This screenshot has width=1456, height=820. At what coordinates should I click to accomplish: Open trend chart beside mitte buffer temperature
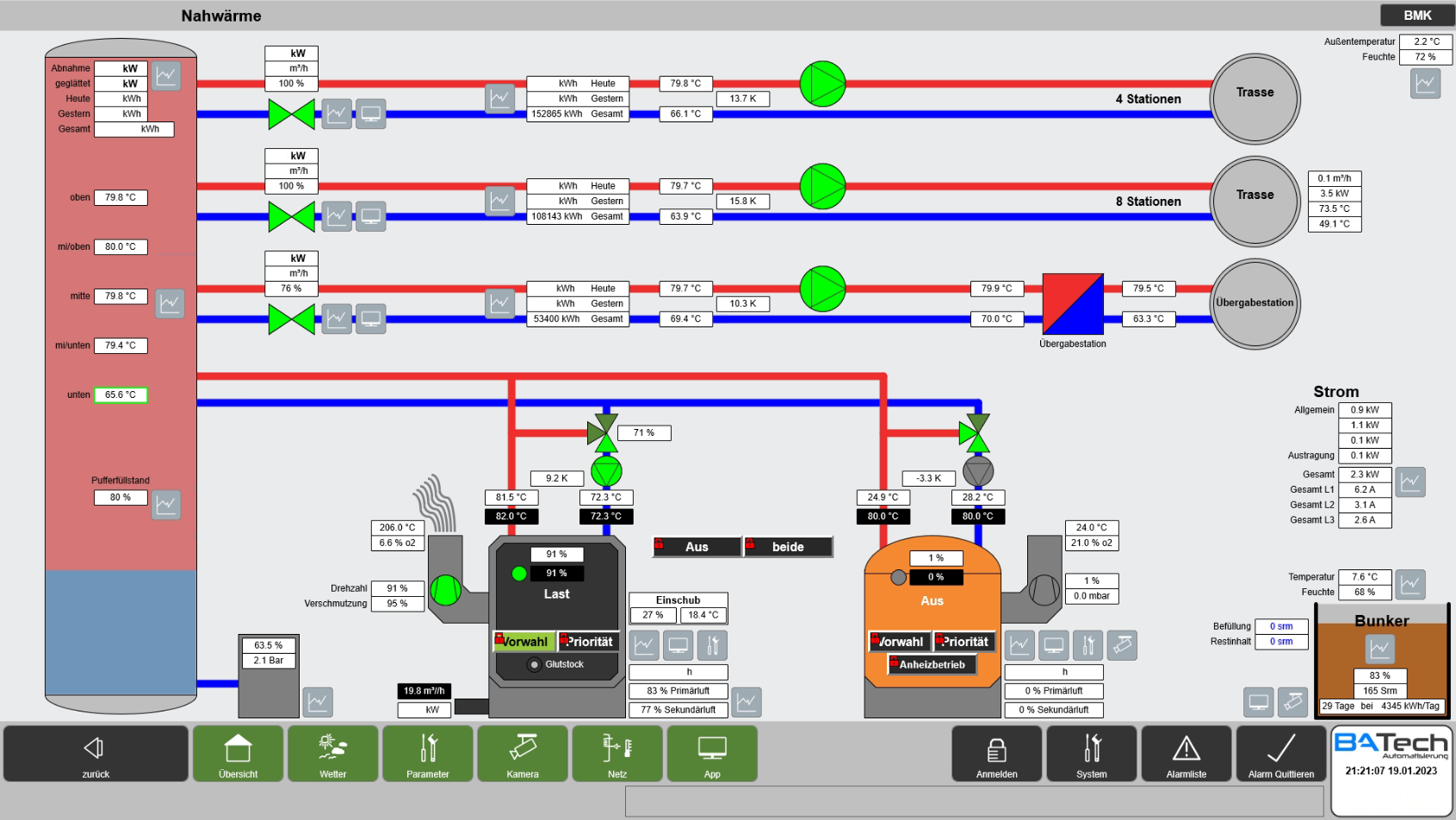coord(170,303)
